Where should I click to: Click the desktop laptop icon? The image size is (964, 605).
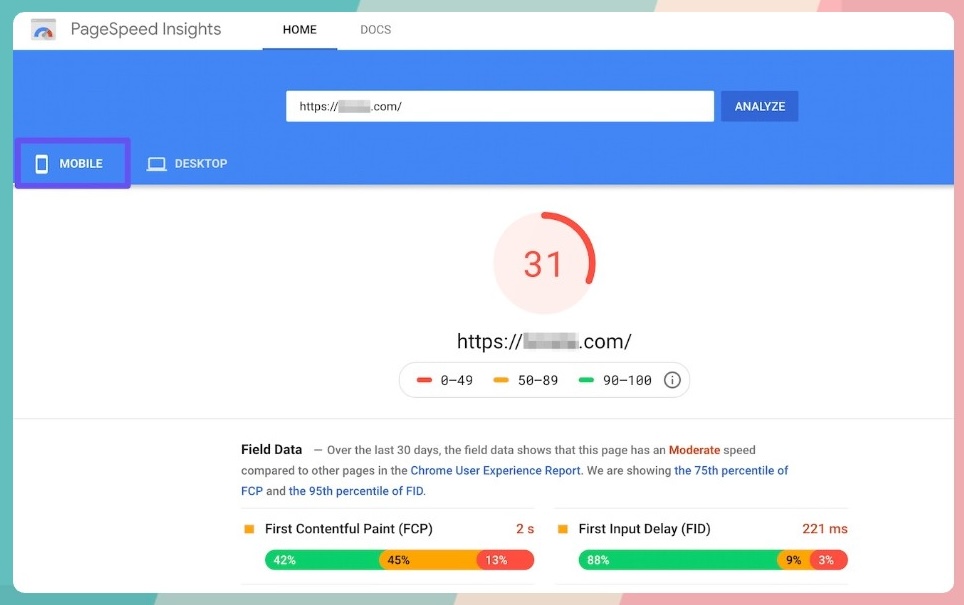point(156,164)
